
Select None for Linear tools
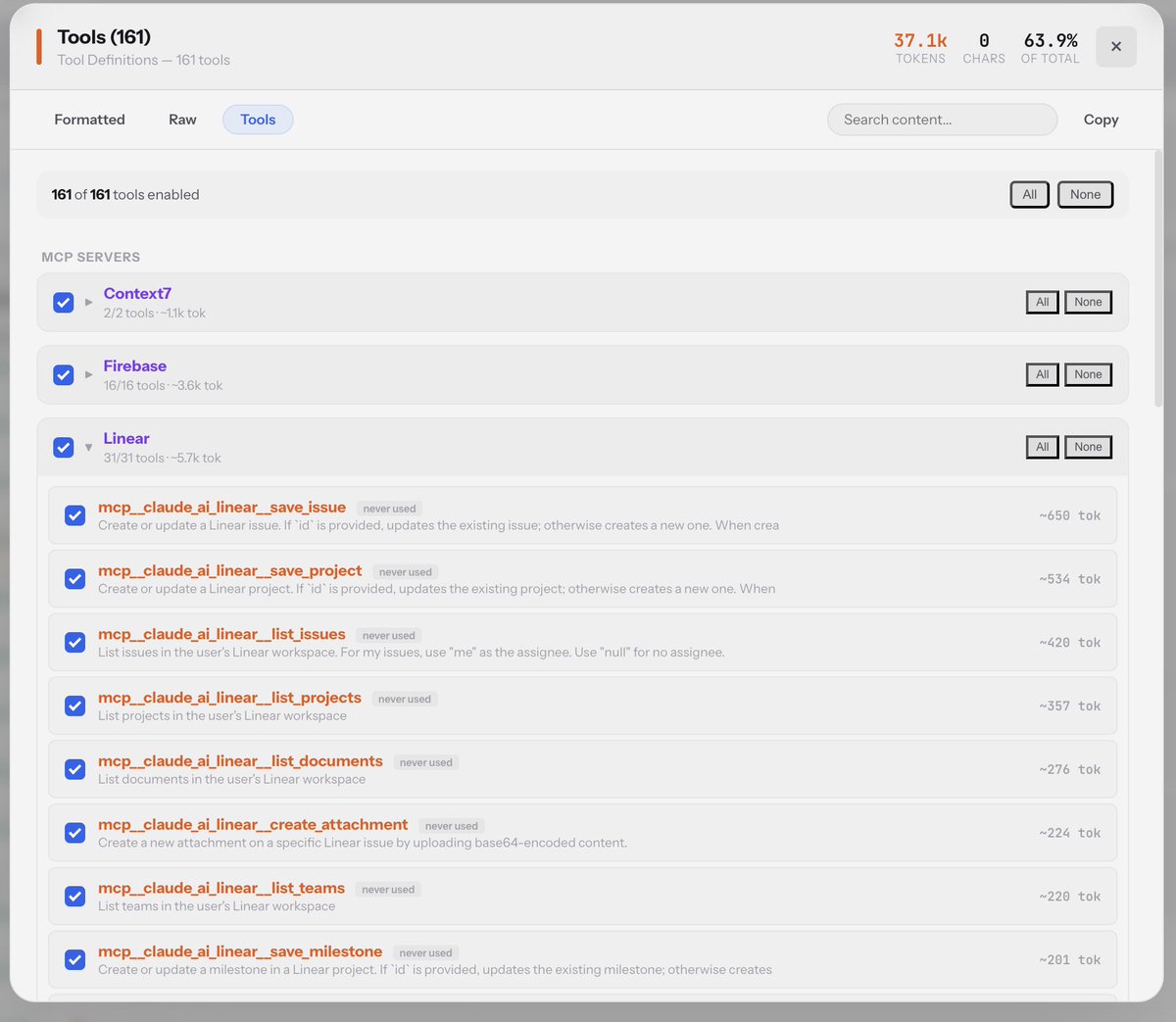click(x=1088, y=447)
